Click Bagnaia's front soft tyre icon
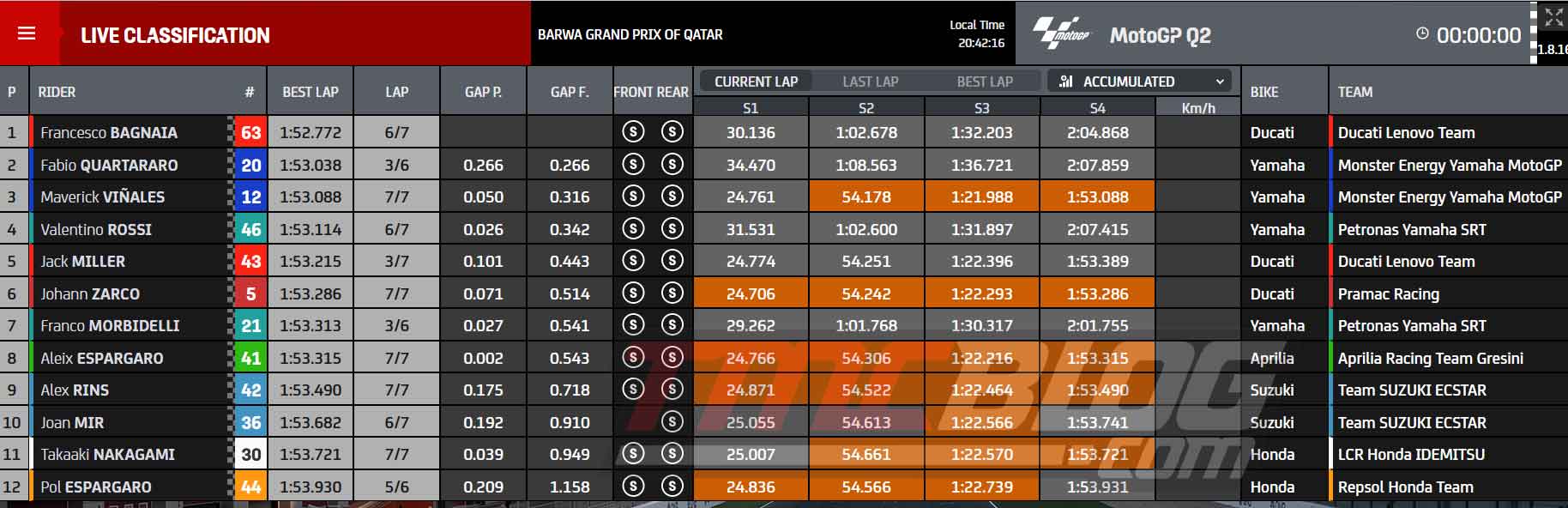1568x508 pixels. (633, 132)
